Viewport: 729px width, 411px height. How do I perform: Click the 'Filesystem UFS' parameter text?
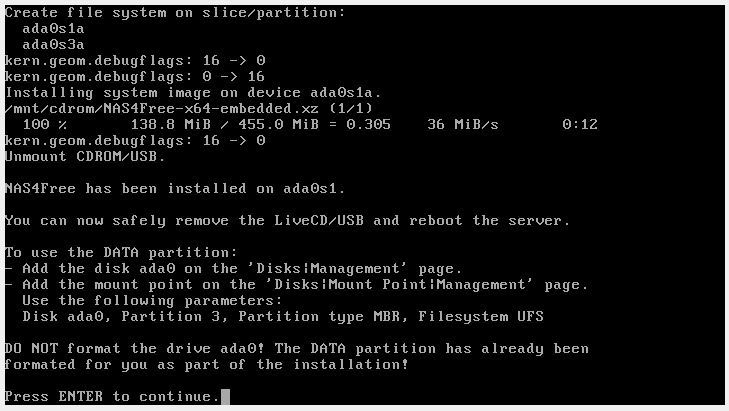click(x=480, y=317)
